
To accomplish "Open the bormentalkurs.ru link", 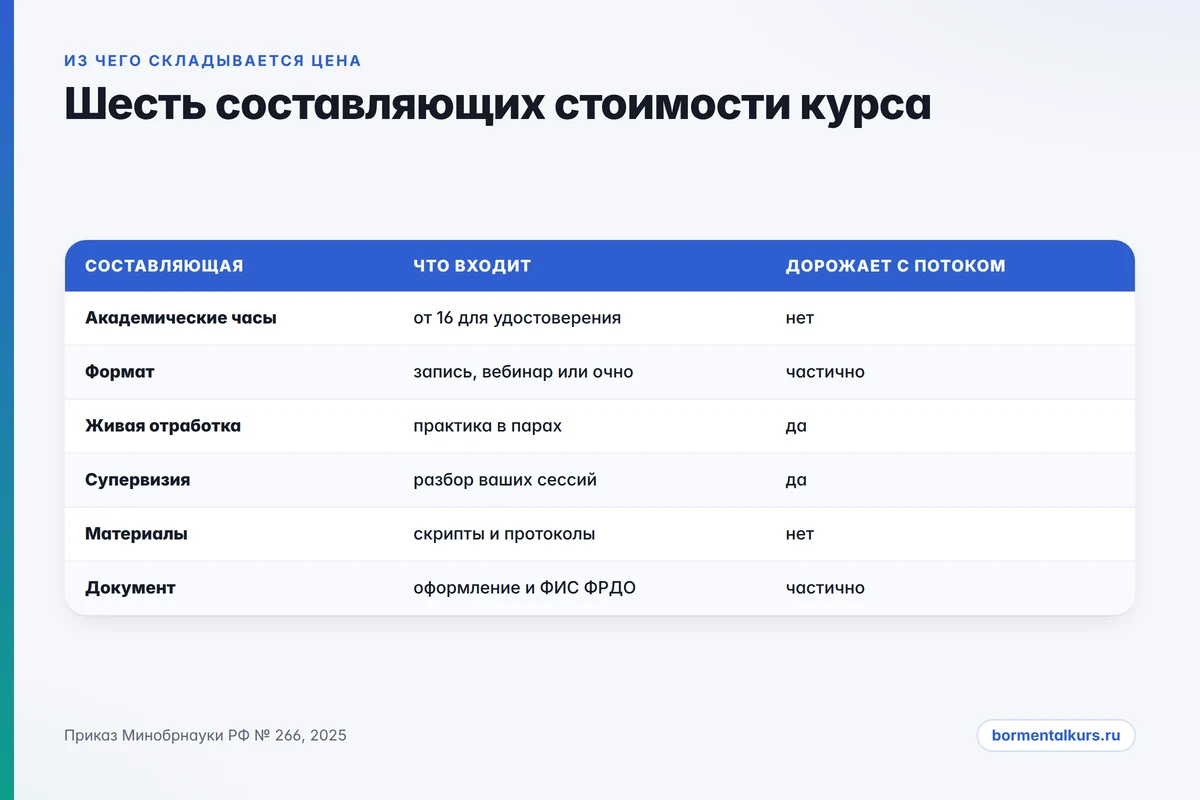I will click(x=1056, y=735).
